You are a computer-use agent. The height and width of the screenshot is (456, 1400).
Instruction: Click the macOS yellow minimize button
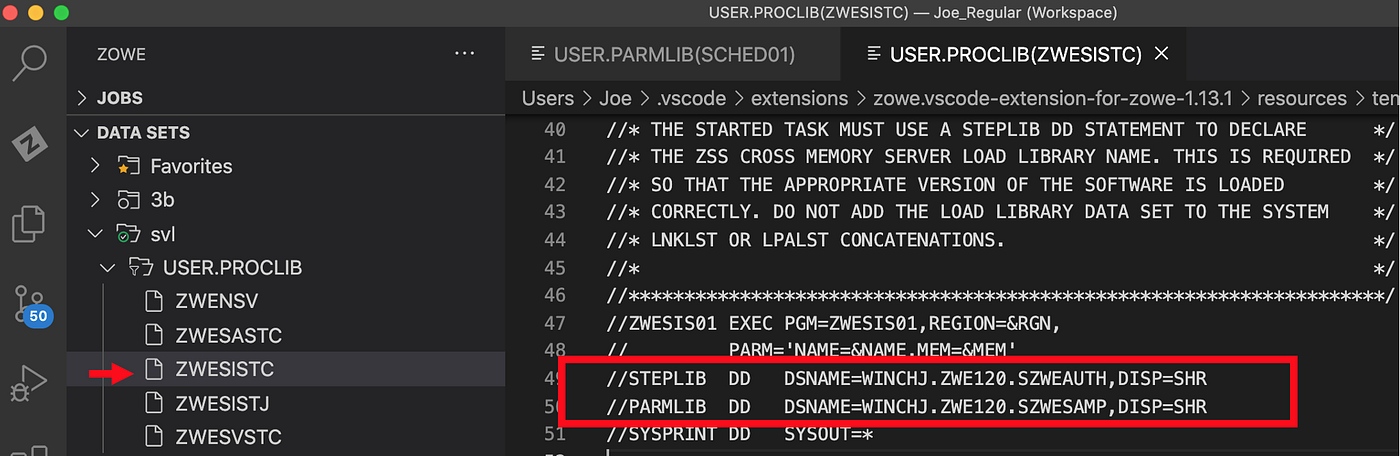pos(36,13)
